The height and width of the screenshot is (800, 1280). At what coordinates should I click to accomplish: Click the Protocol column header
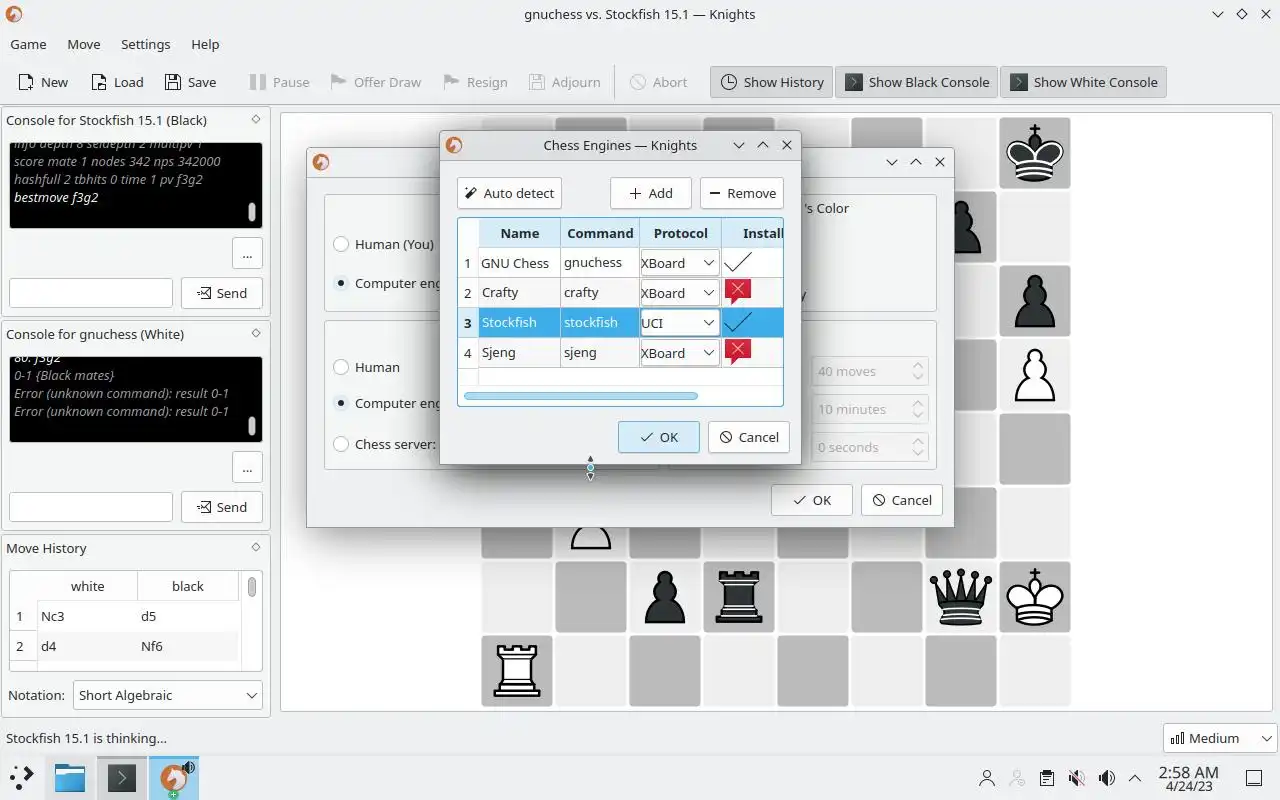pyautogui.click(x=680, y=233)
